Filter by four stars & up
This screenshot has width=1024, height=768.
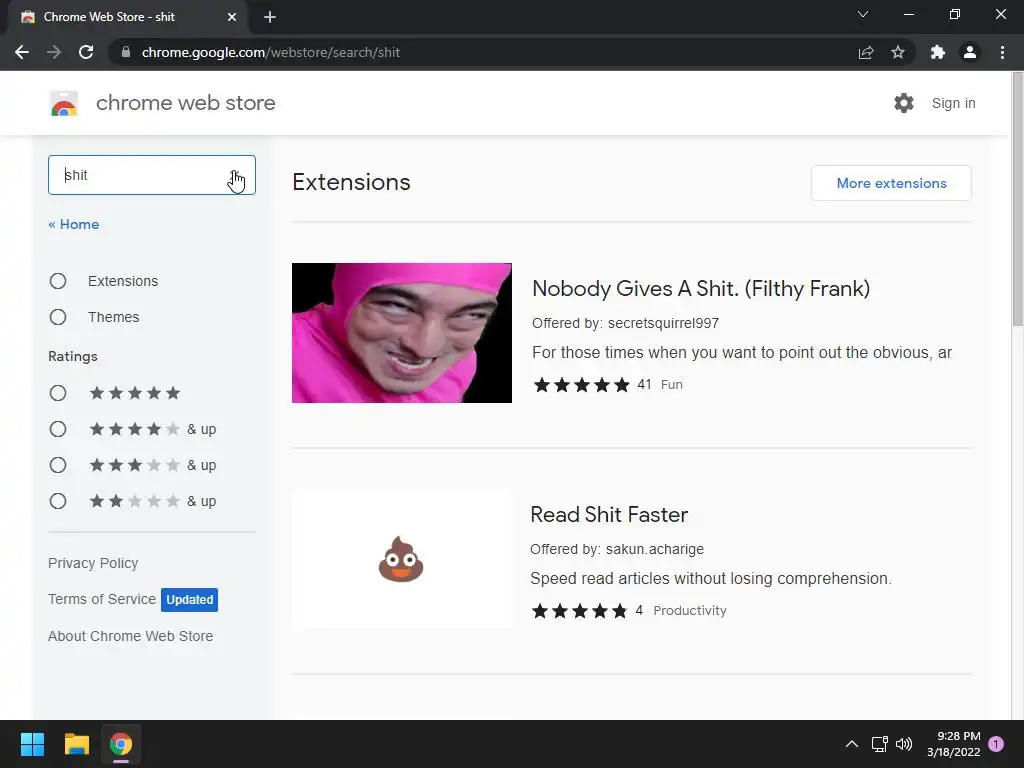point(58,429)
